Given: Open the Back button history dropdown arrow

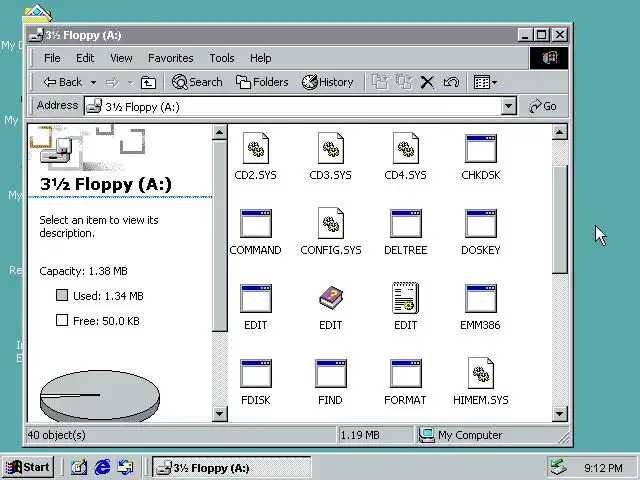Looking at the screenshot, I should [93, 83].
